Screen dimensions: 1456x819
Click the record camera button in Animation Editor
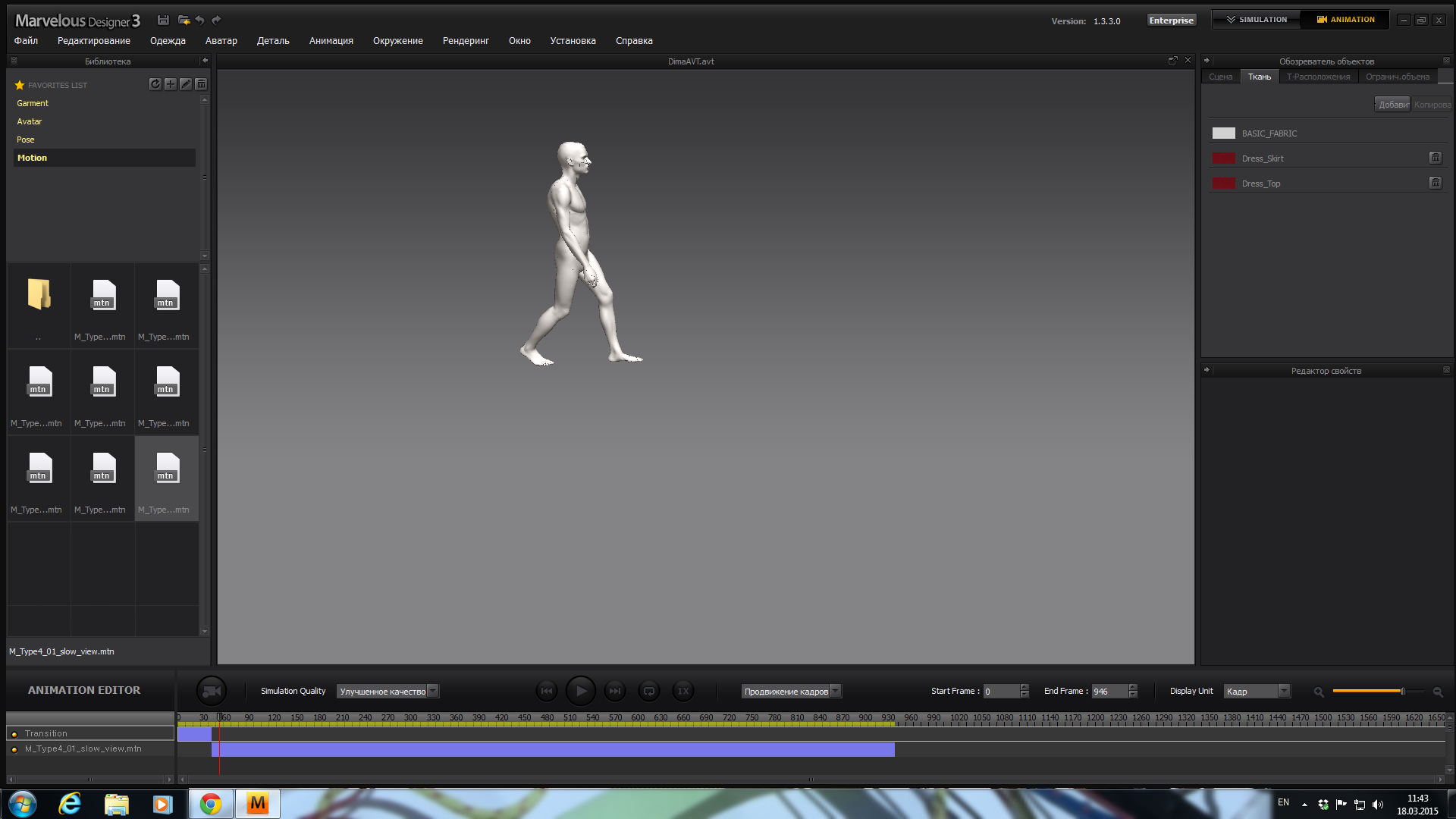(x=212, y=691)
